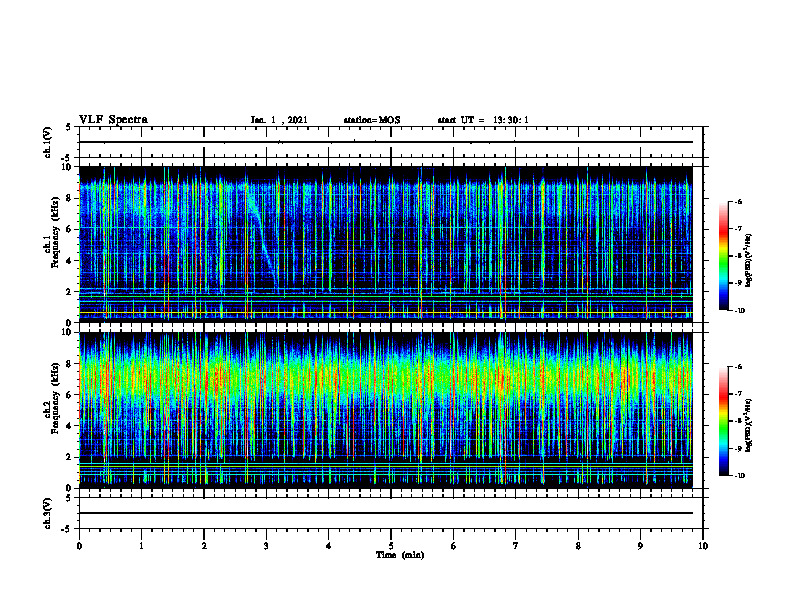Click the time axis tick label "6"
The width and height of the screenshot is (792, 612).
(x=454, y=546)
